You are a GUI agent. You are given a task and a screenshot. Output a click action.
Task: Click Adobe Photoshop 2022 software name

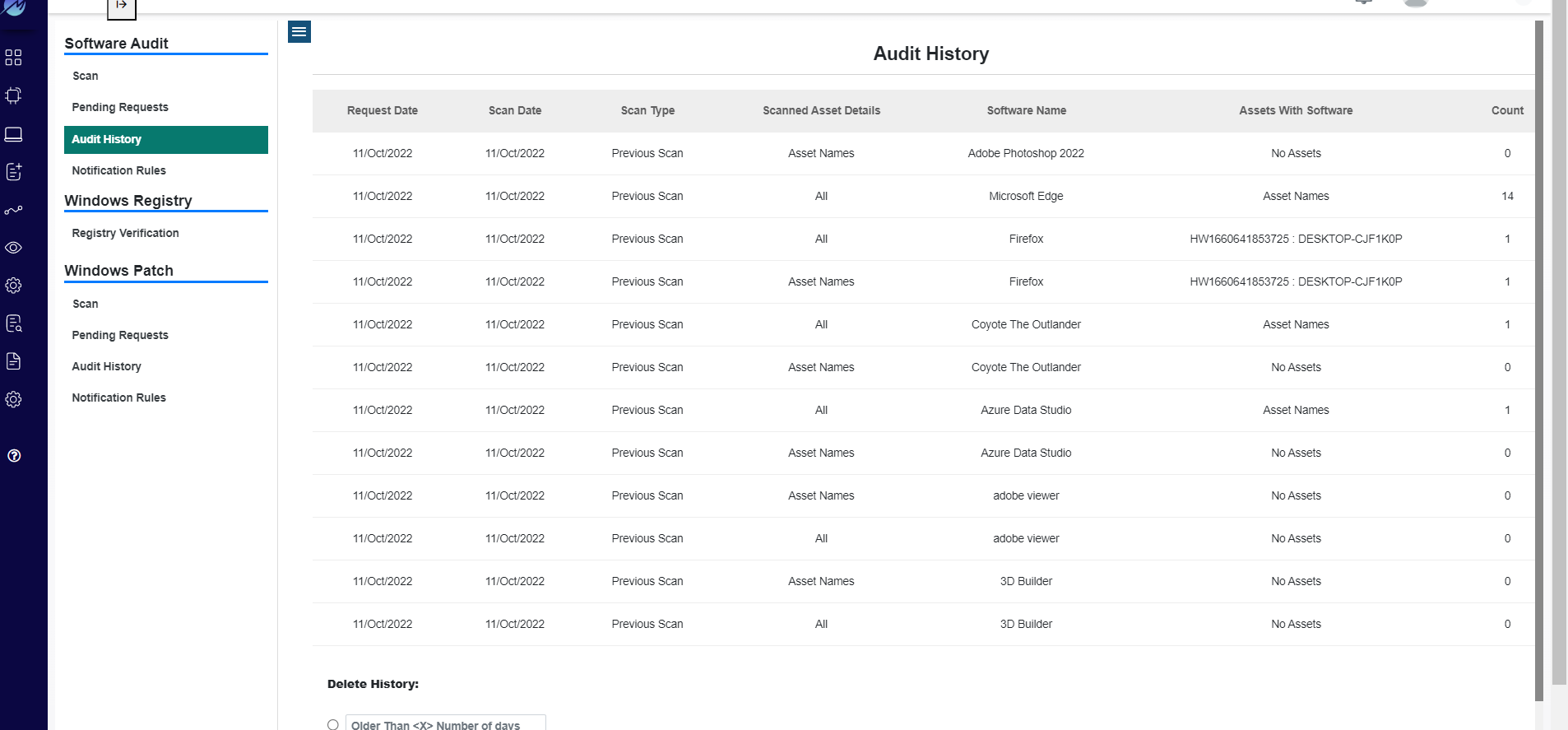1026,153
